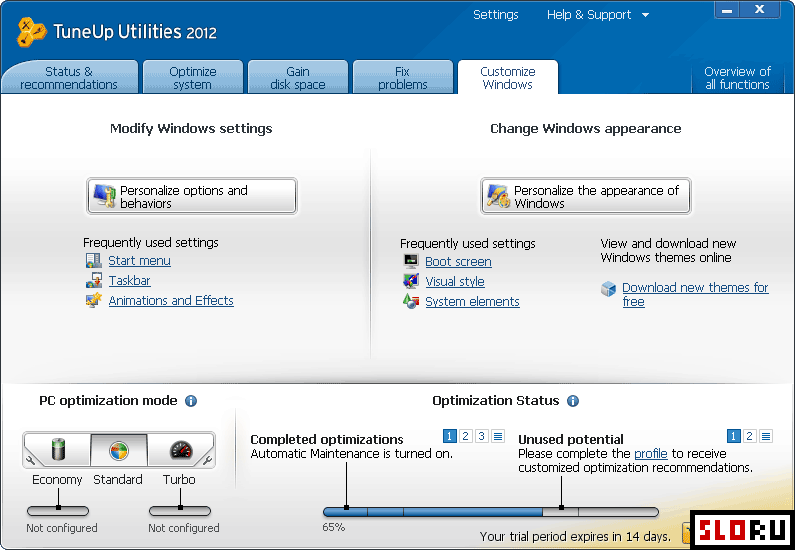Enable Economy mode
This screenshot has width=795, height=550.
58,450
